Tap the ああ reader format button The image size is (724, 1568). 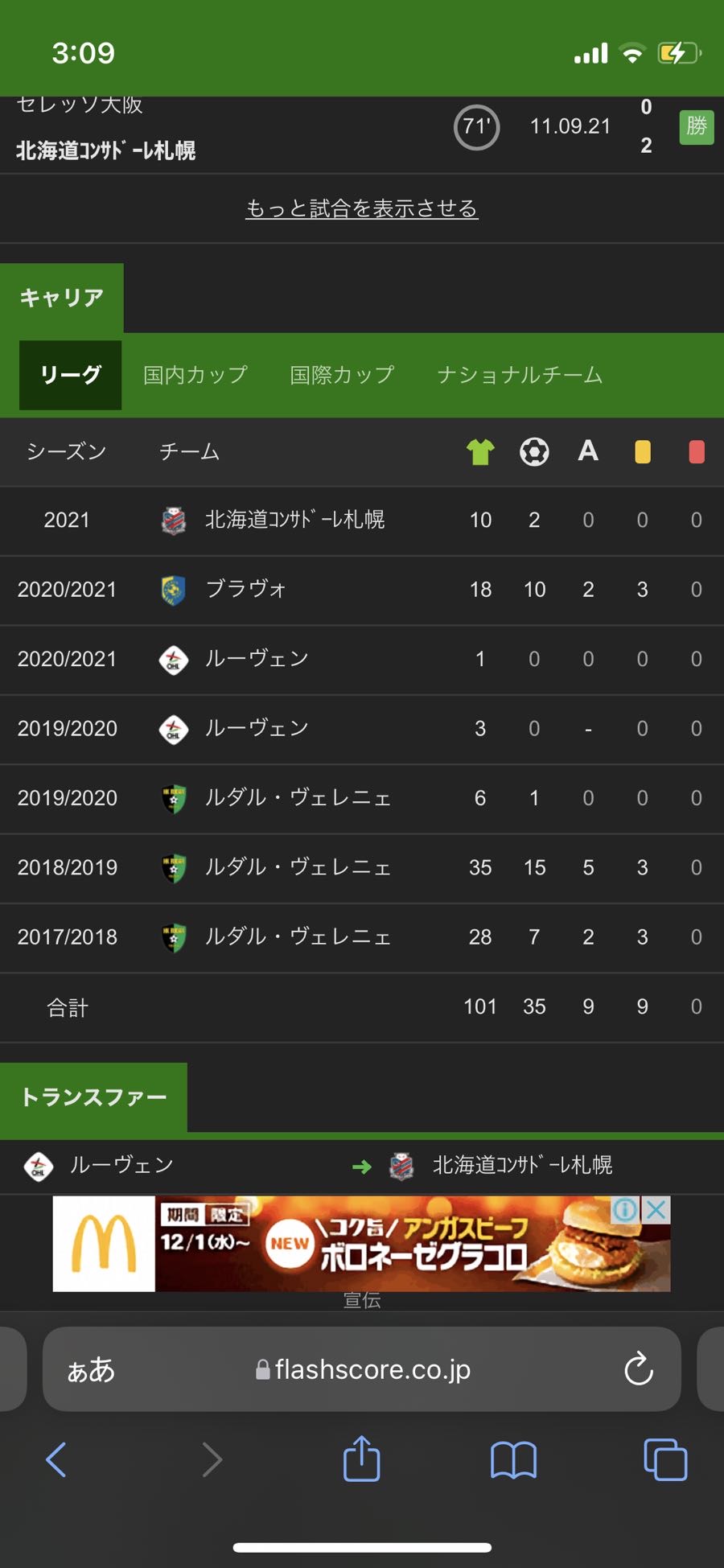91,1369
